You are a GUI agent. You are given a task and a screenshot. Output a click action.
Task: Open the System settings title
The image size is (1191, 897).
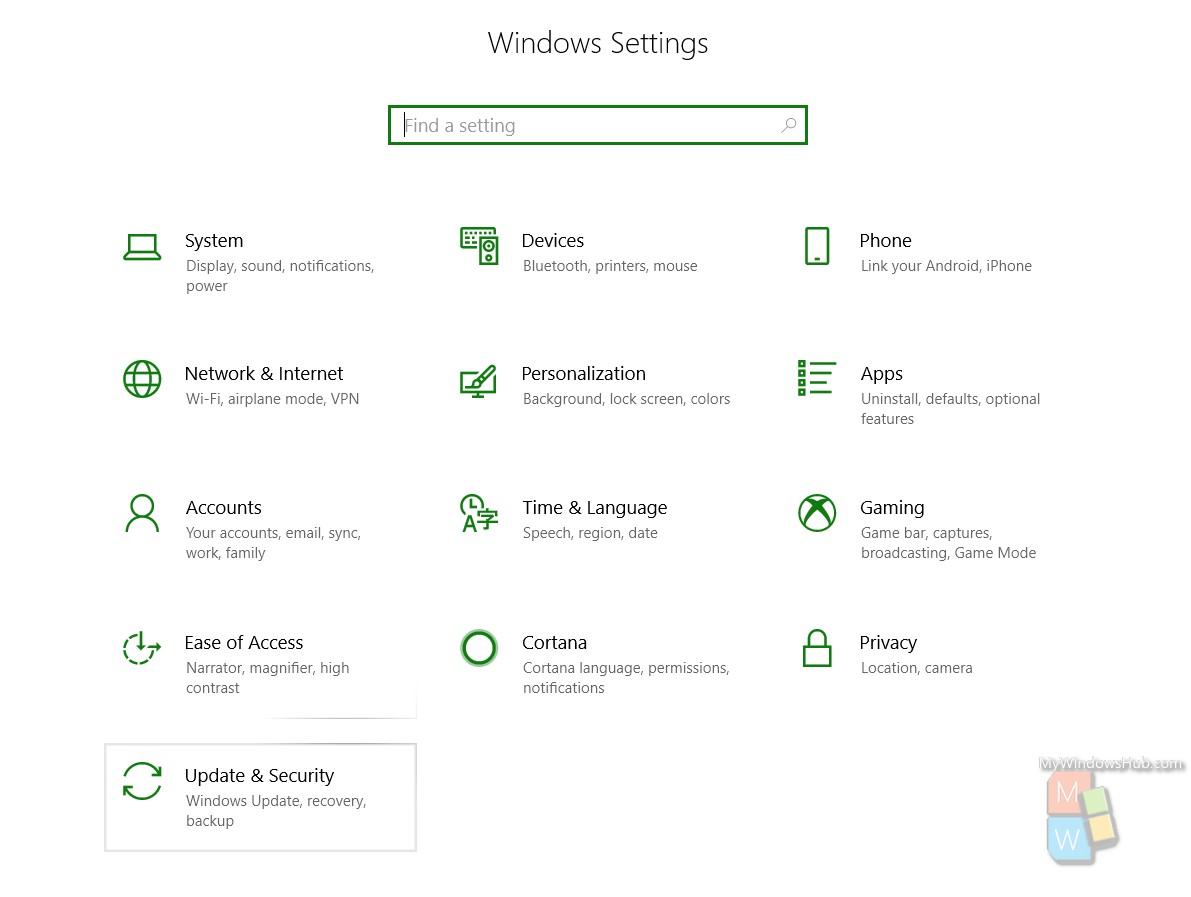214,241
